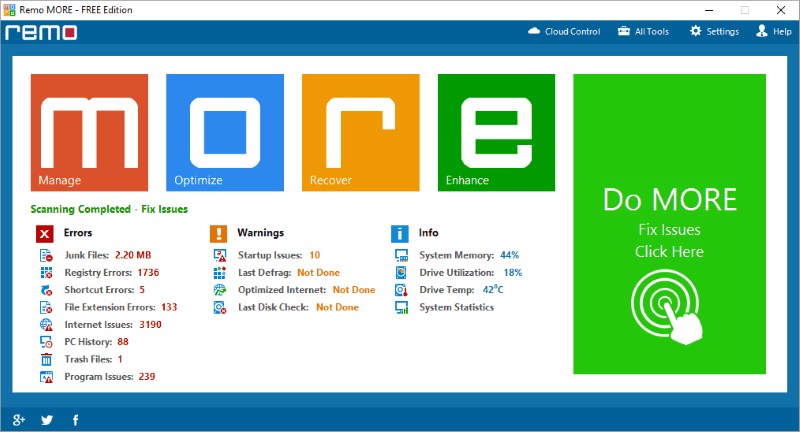This screenshot has height=432, width=800.
Task: Click the Internet Issues globe icon
Action: [x=46, y=324]
